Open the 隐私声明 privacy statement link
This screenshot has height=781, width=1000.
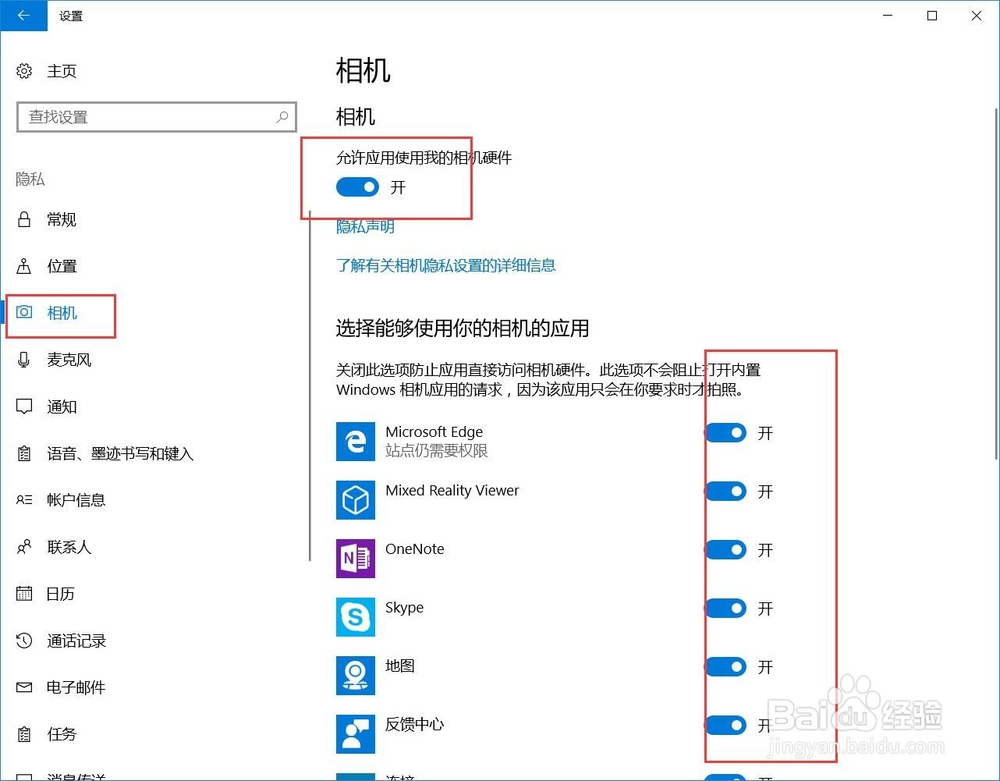tap(364, 226)
